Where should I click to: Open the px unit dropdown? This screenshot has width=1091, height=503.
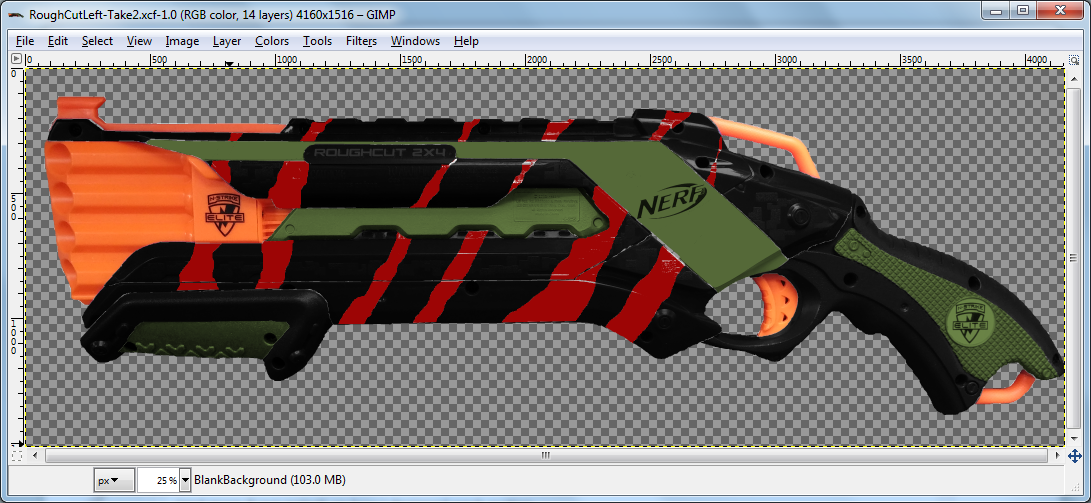pyautogui.click(x=114, y=480)
